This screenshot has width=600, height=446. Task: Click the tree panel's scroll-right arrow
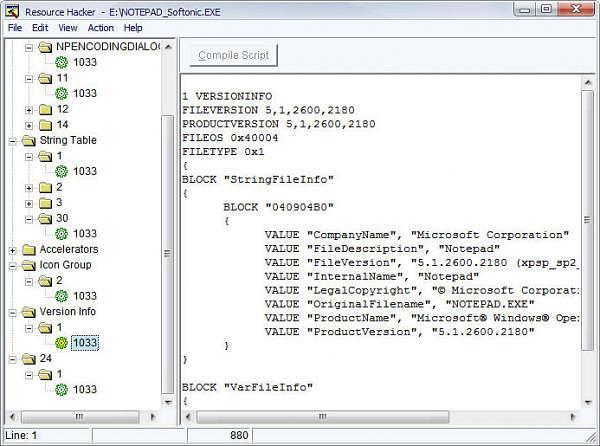pyautogui.click(x=153, y=417)
